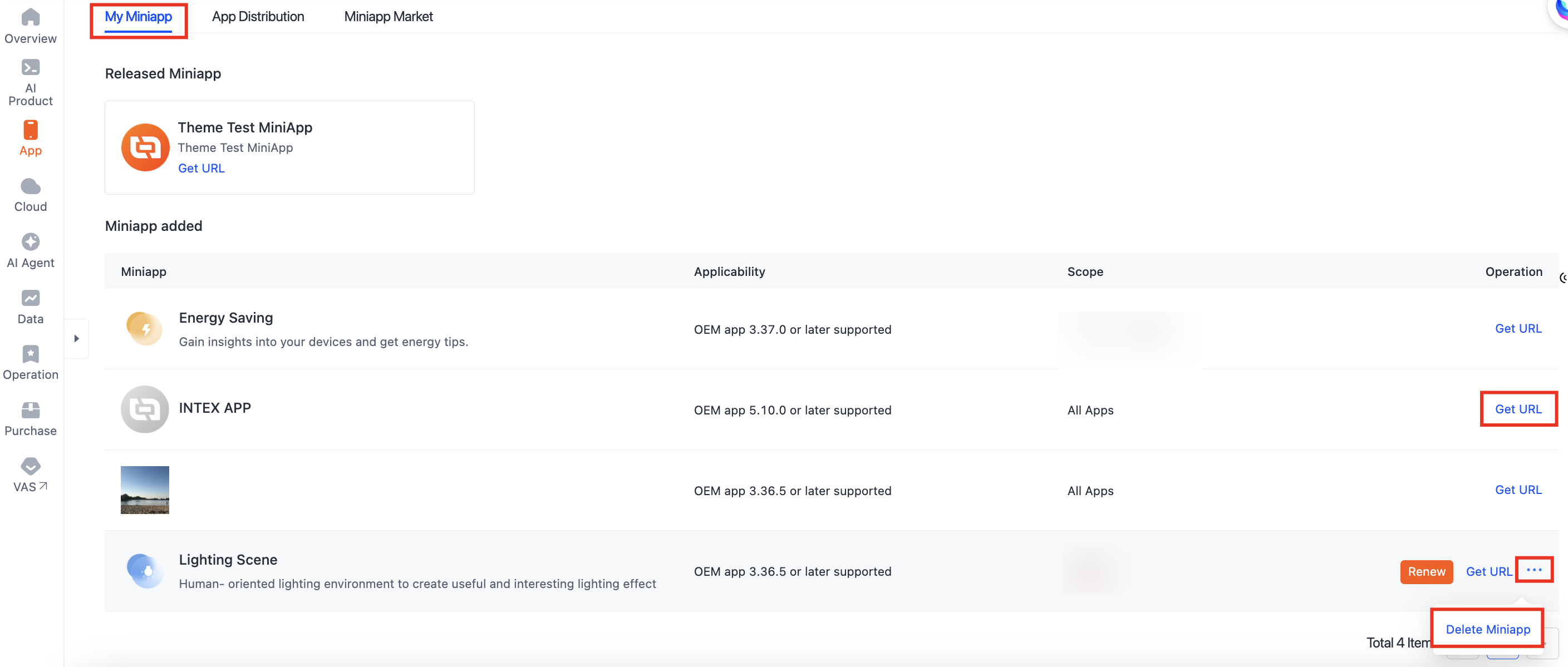Open the Cloud sidebar icon
This screenshot has height=667, width=1568.
tap(31, 186)
